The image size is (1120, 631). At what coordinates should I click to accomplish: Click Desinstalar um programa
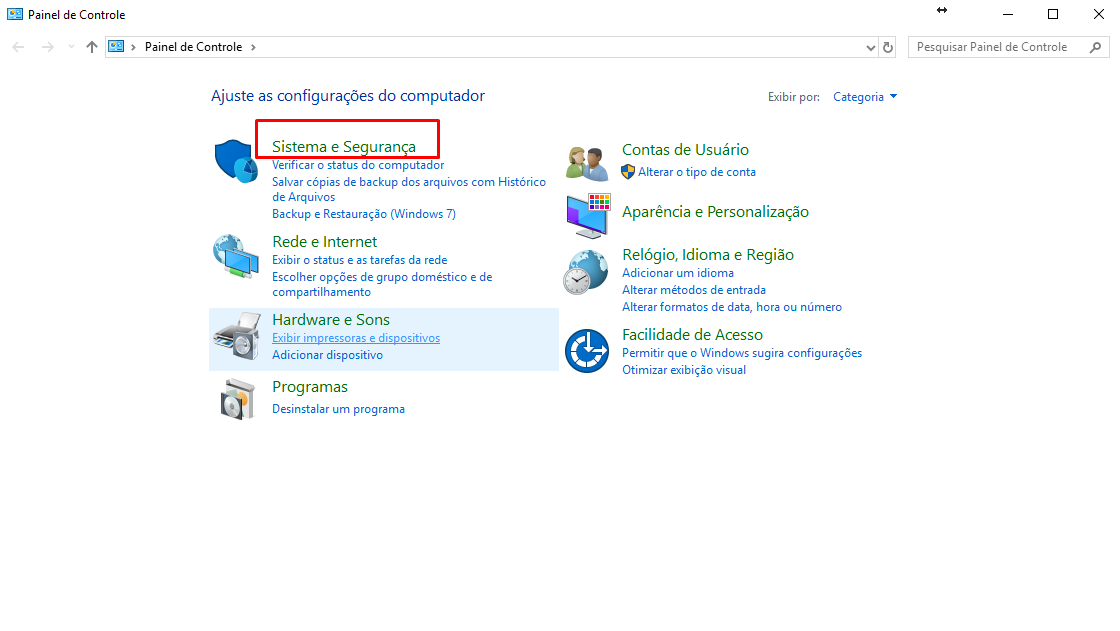[339, 409]
